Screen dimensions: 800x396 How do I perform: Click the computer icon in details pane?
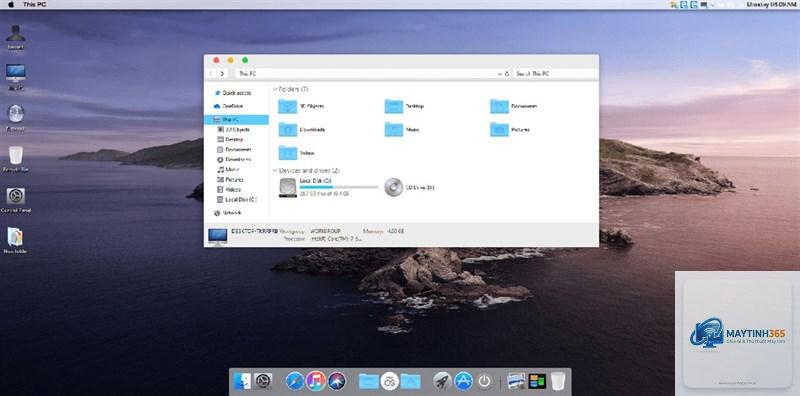pyautogui.click(x=217, y=236)
